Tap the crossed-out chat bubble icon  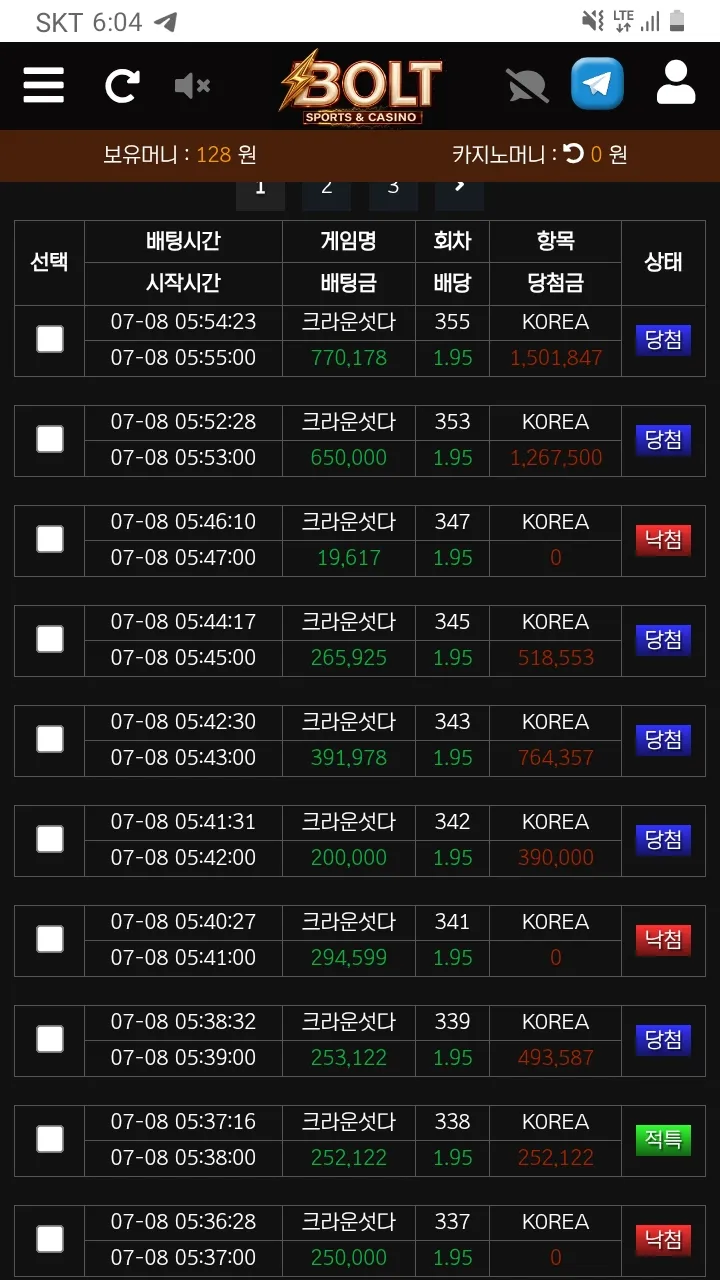[x=527, y=85]
